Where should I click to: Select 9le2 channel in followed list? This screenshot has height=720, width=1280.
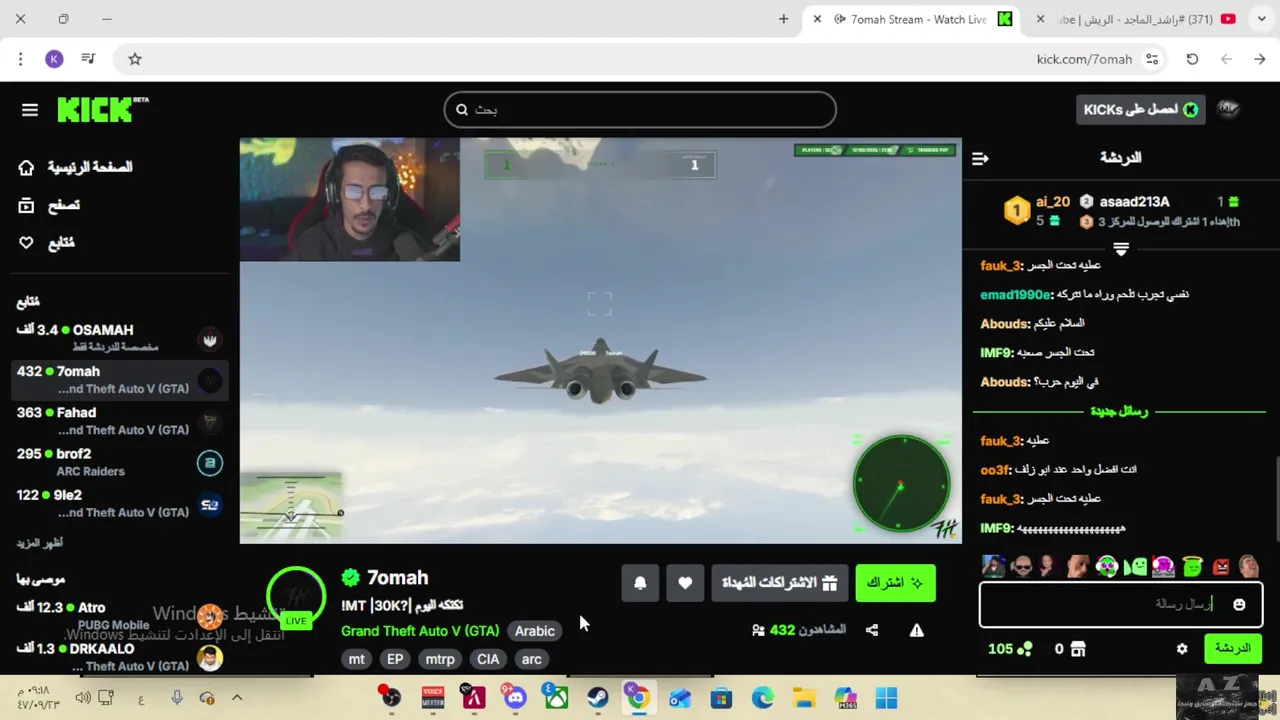120,502
